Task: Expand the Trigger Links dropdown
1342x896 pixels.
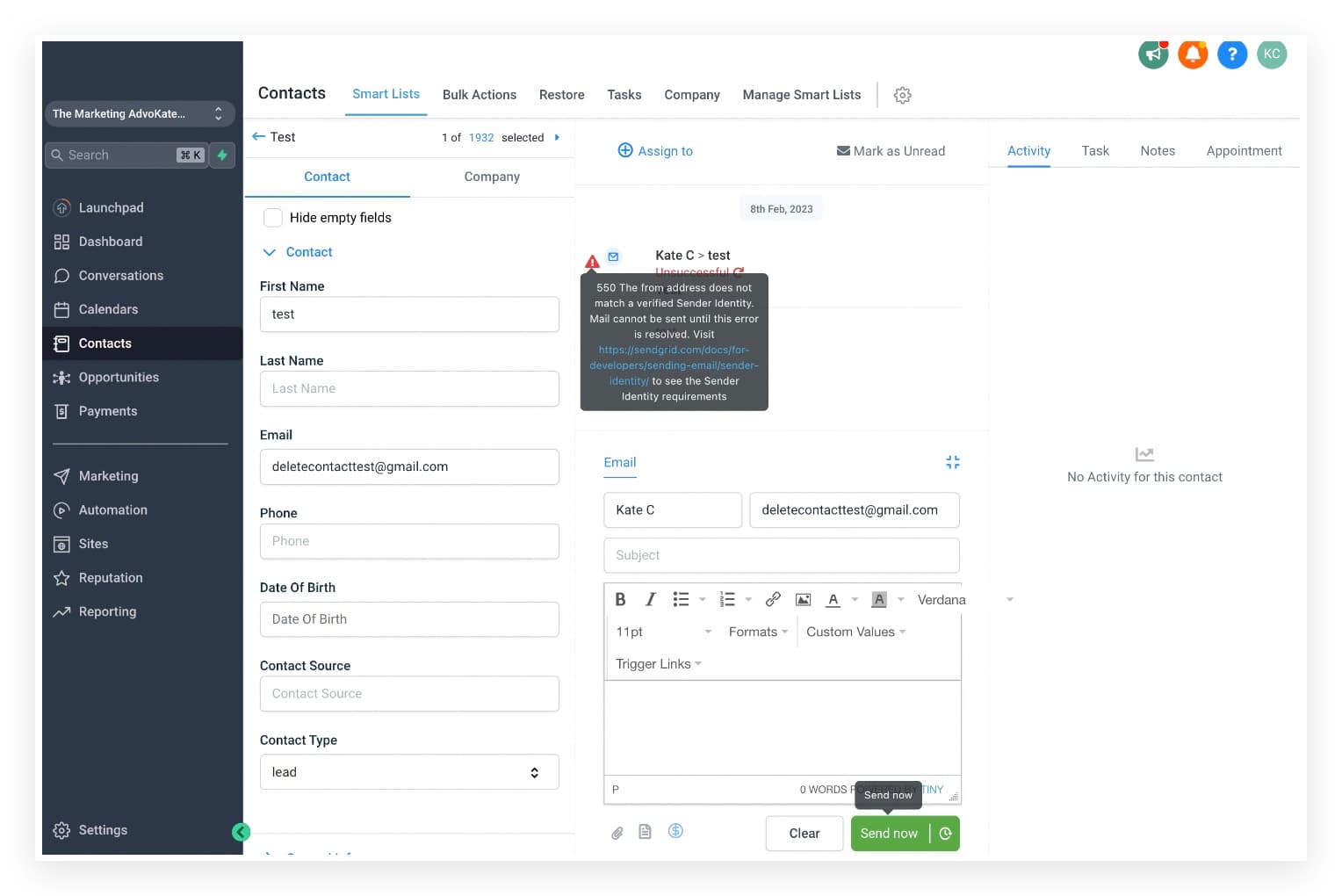Action: [659, 664]
